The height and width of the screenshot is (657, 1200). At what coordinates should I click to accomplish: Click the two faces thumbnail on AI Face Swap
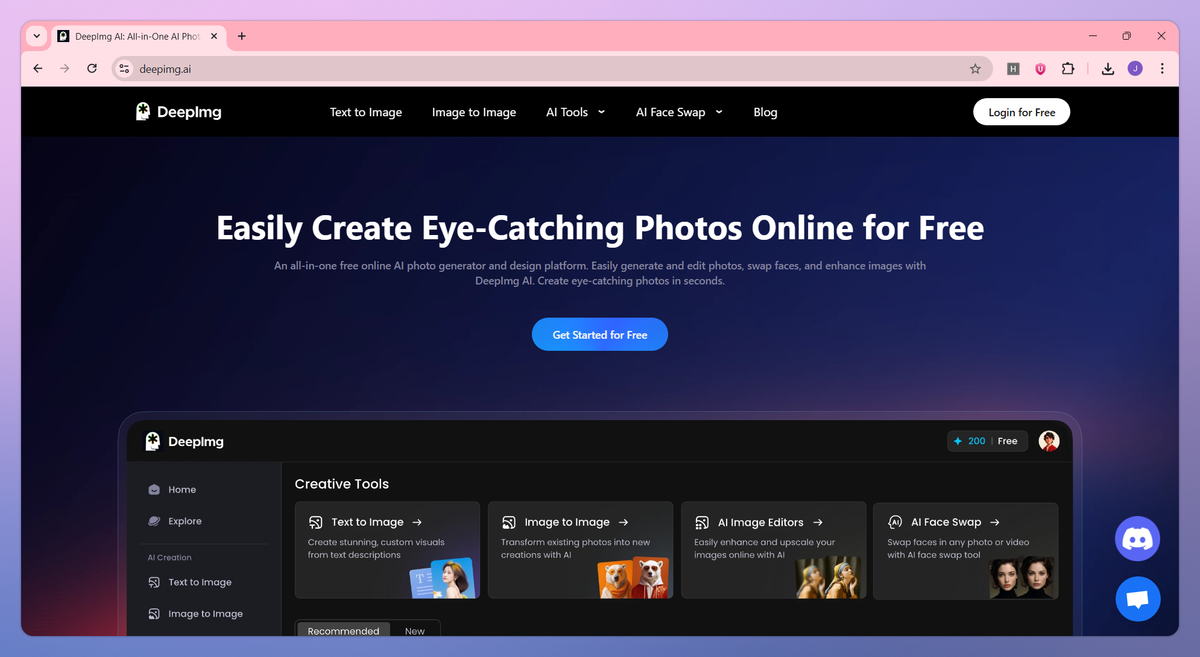1023,578
